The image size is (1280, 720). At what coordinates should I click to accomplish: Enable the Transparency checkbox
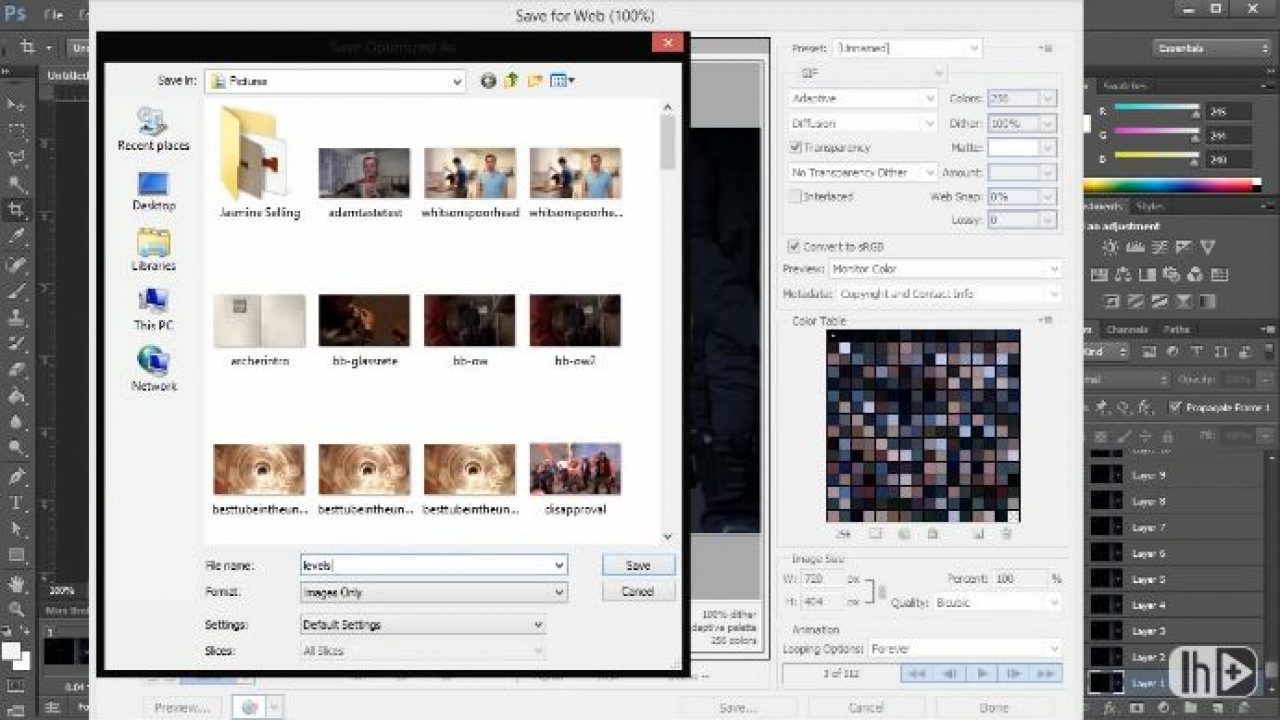(793, 147)
